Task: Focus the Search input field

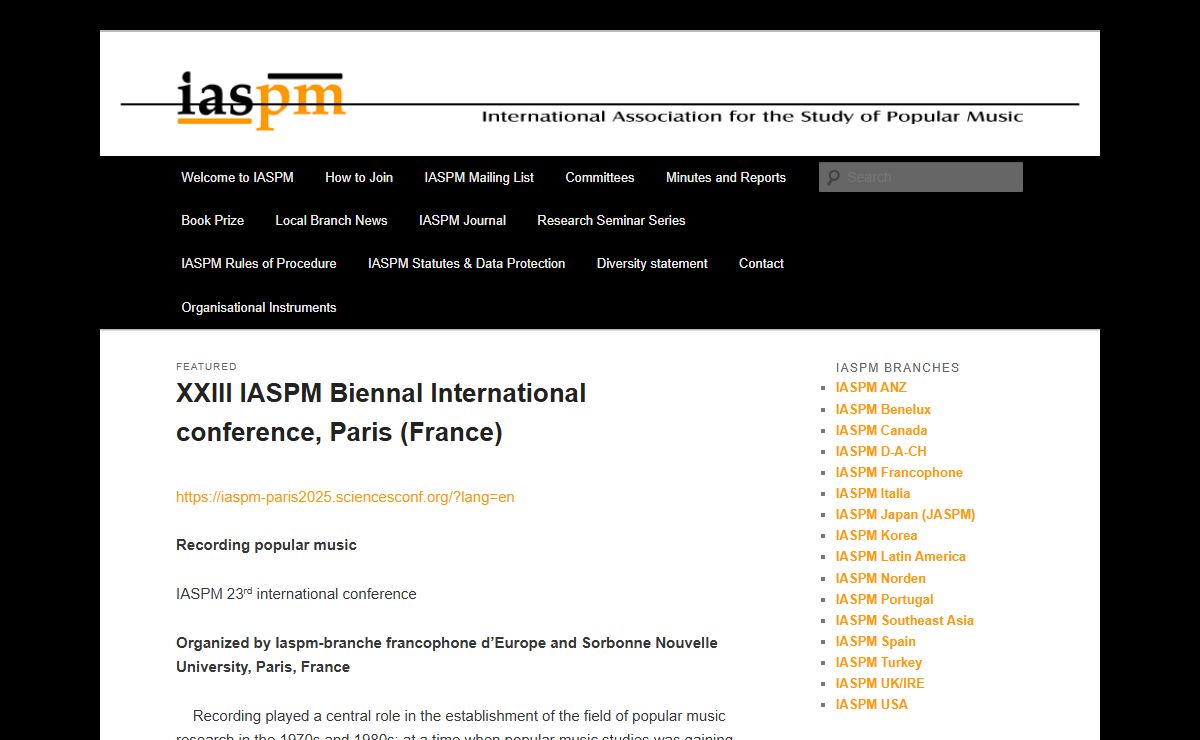Action: (x=921, y=177)
